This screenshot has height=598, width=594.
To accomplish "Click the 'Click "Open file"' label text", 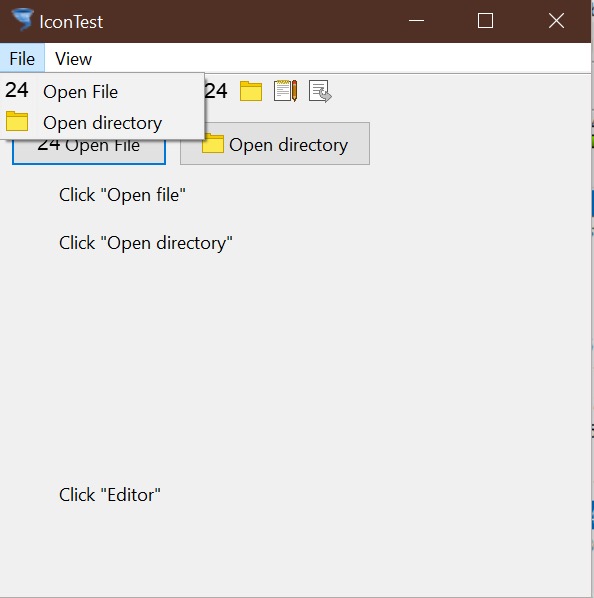I will 122,195.
